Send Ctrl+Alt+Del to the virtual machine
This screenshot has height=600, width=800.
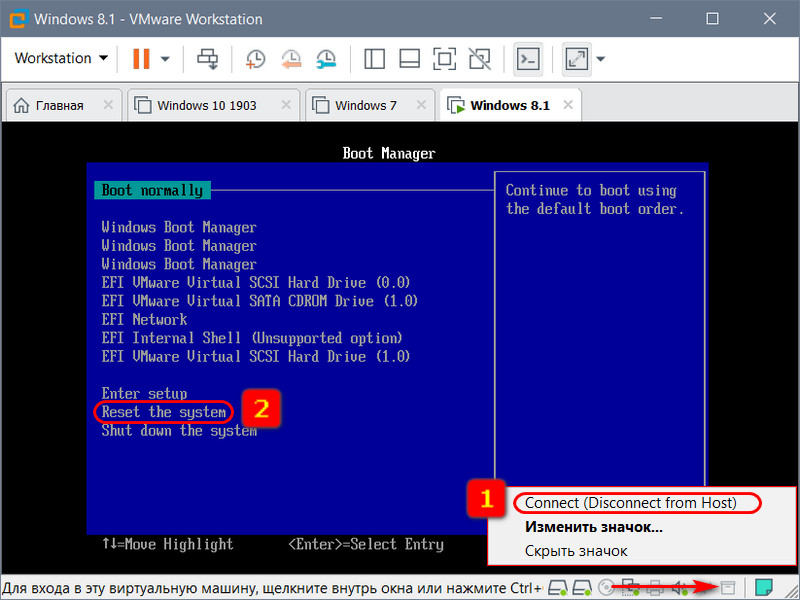click(x=208, y=59)
